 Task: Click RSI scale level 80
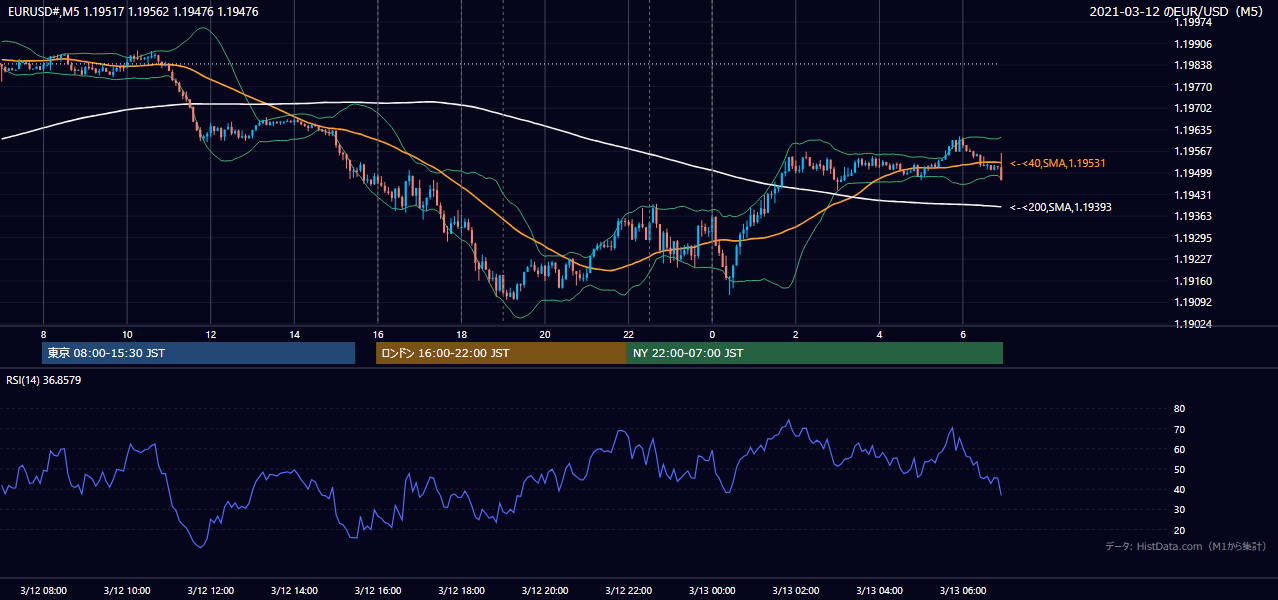pos(1179,409)
